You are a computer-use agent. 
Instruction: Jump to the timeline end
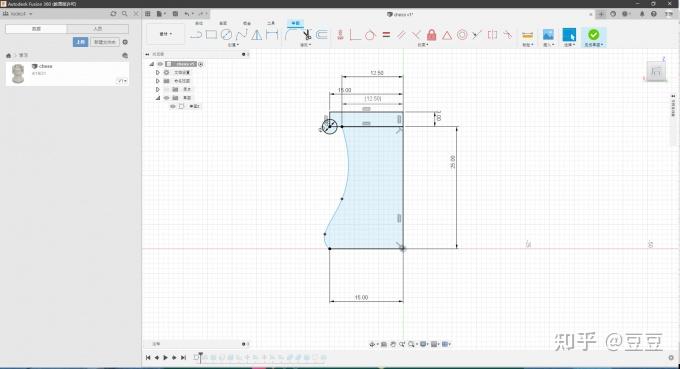coord(183,358)
